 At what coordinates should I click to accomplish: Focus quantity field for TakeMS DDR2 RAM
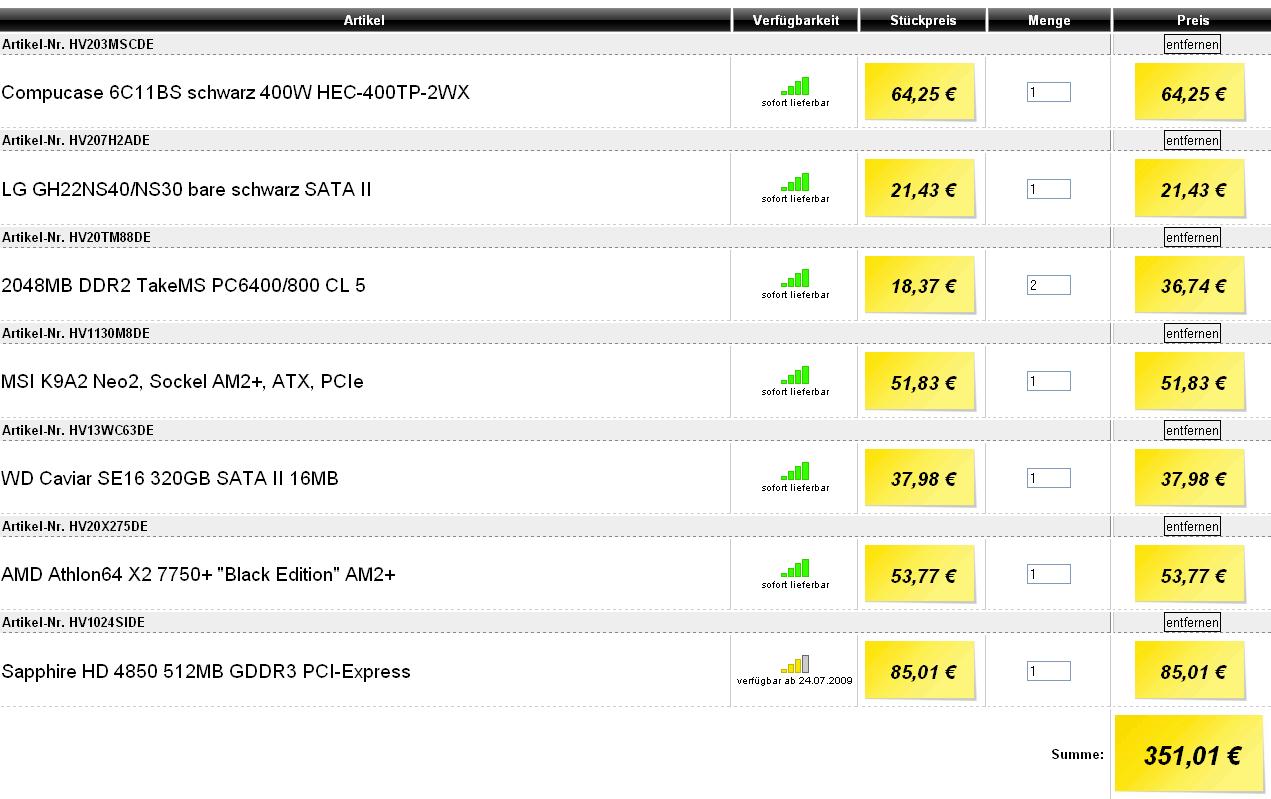(x=1048, y=285)
